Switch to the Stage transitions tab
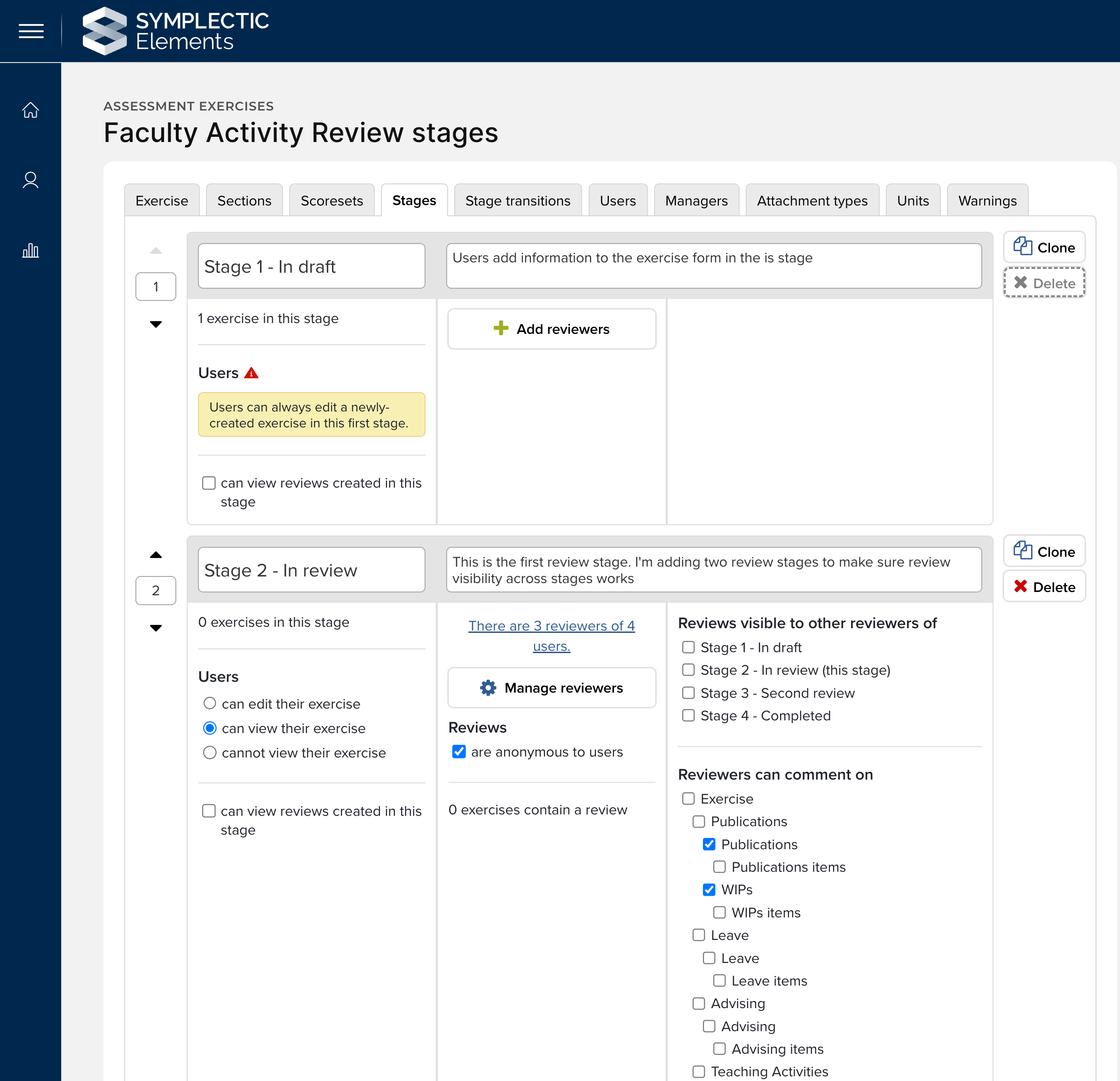This screenshot has height=1081, width=1120. tap(517, 201)
